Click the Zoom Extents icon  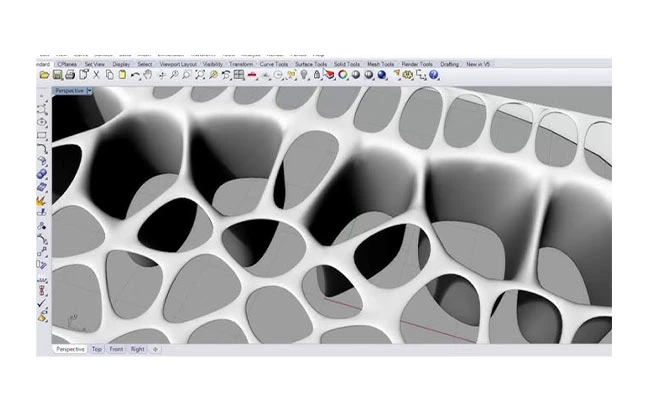pos(200,75)
